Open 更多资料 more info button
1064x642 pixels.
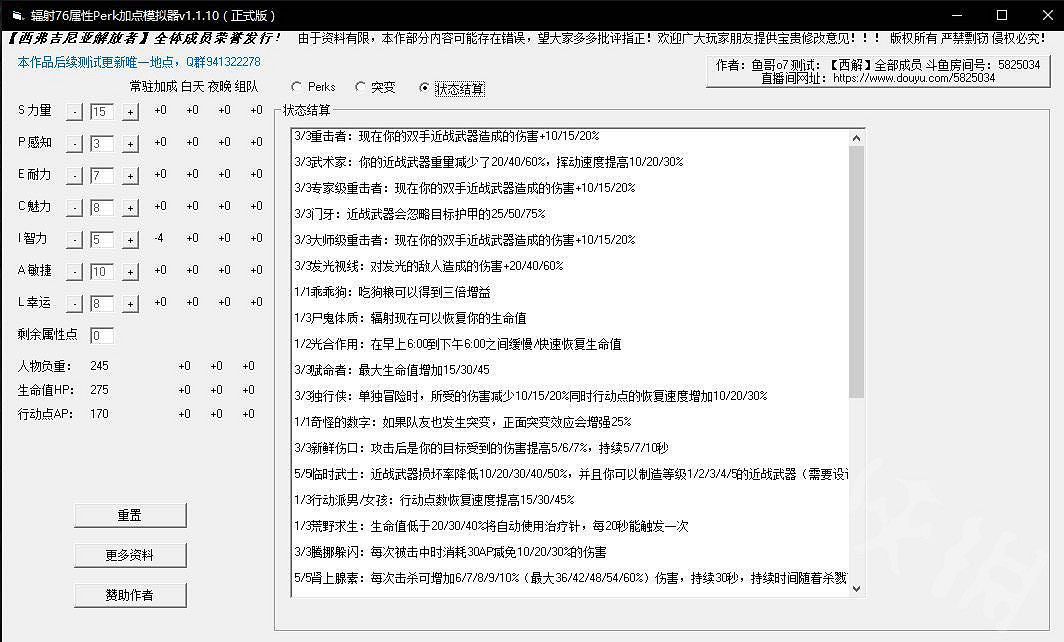130,555
